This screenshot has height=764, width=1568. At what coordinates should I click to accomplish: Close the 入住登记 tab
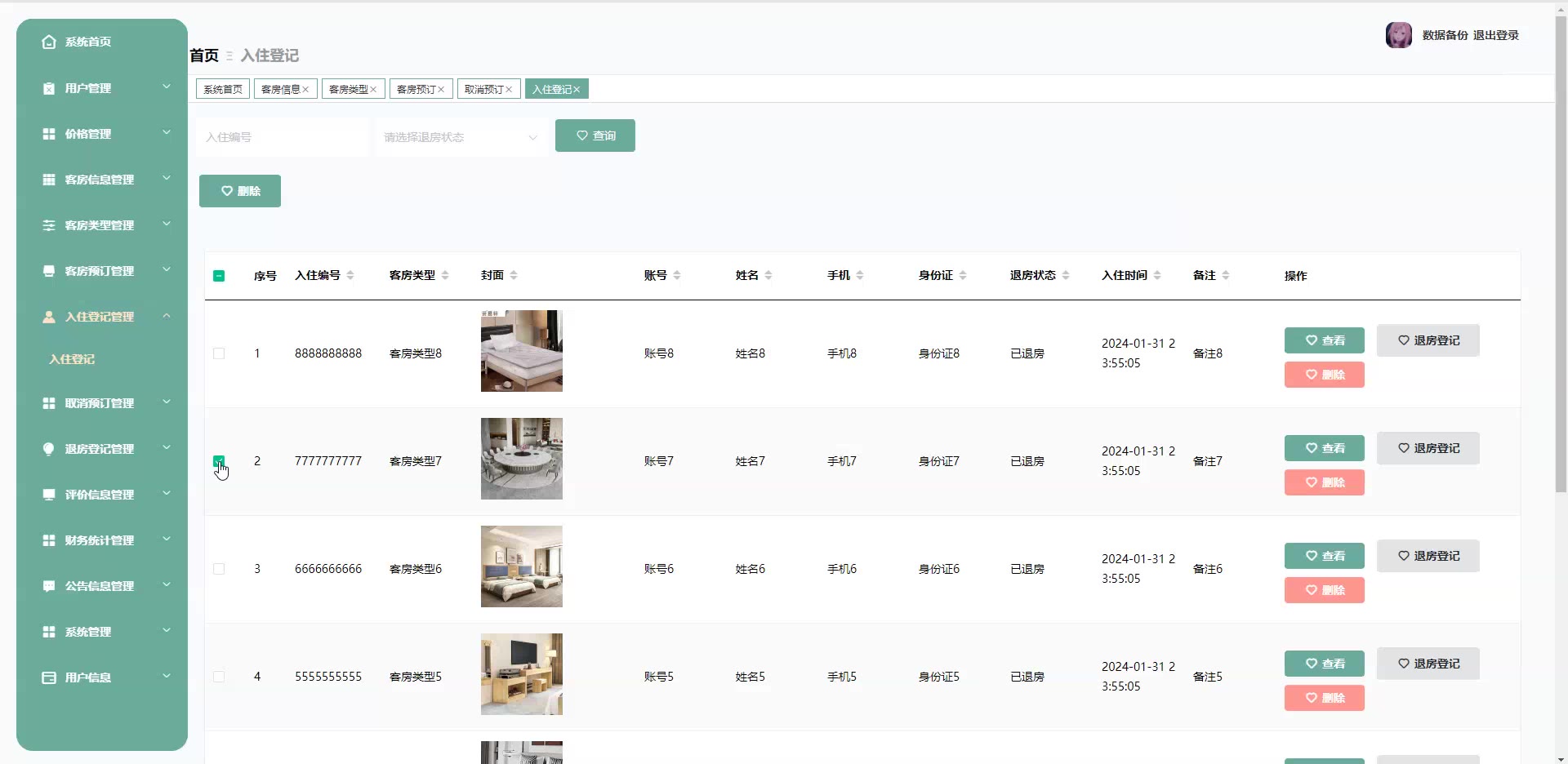[577, 90]
